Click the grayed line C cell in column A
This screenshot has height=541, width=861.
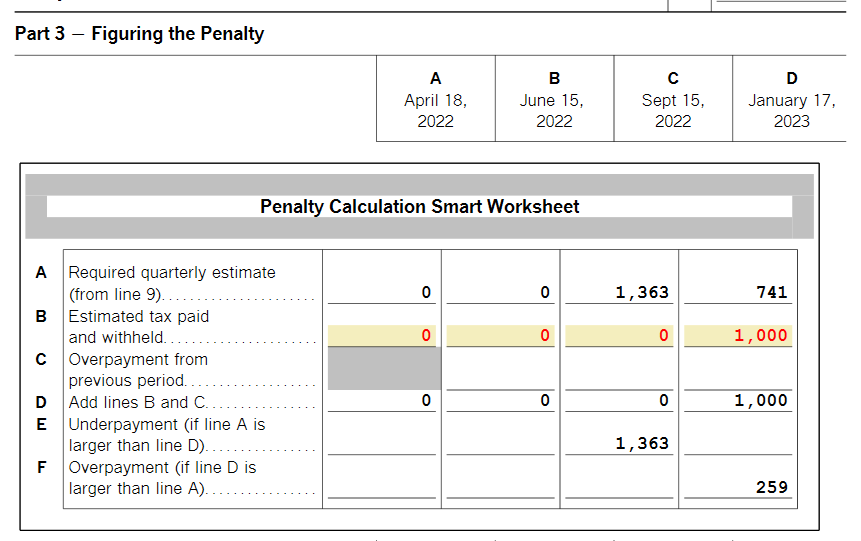[x=384, y=369]
